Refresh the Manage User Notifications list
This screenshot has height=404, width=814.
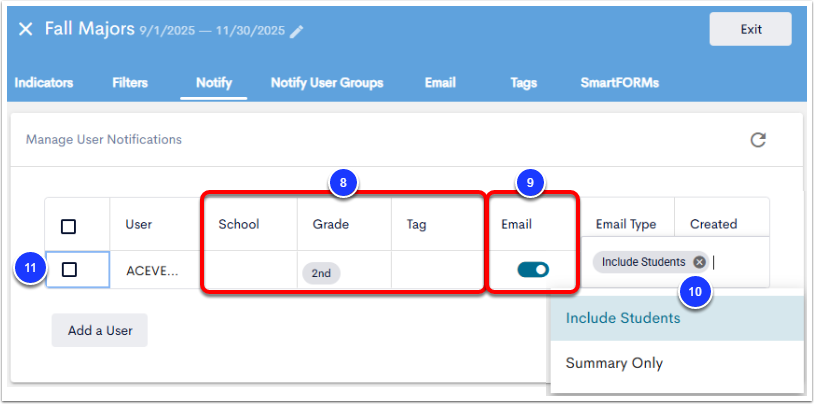tap(758, 140)
